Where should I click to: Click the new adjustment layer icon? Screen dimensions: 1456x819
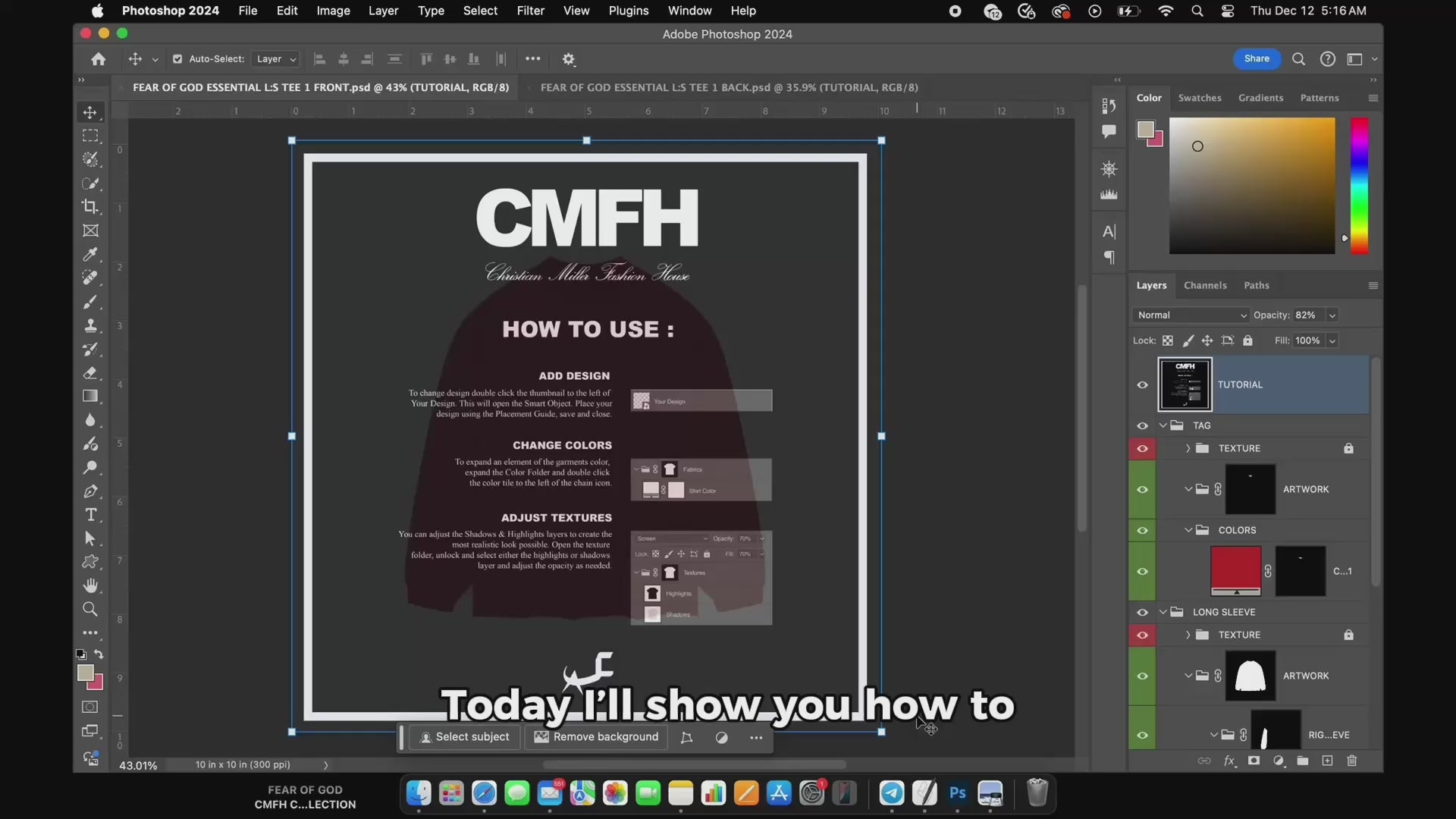pos(1279,761)
